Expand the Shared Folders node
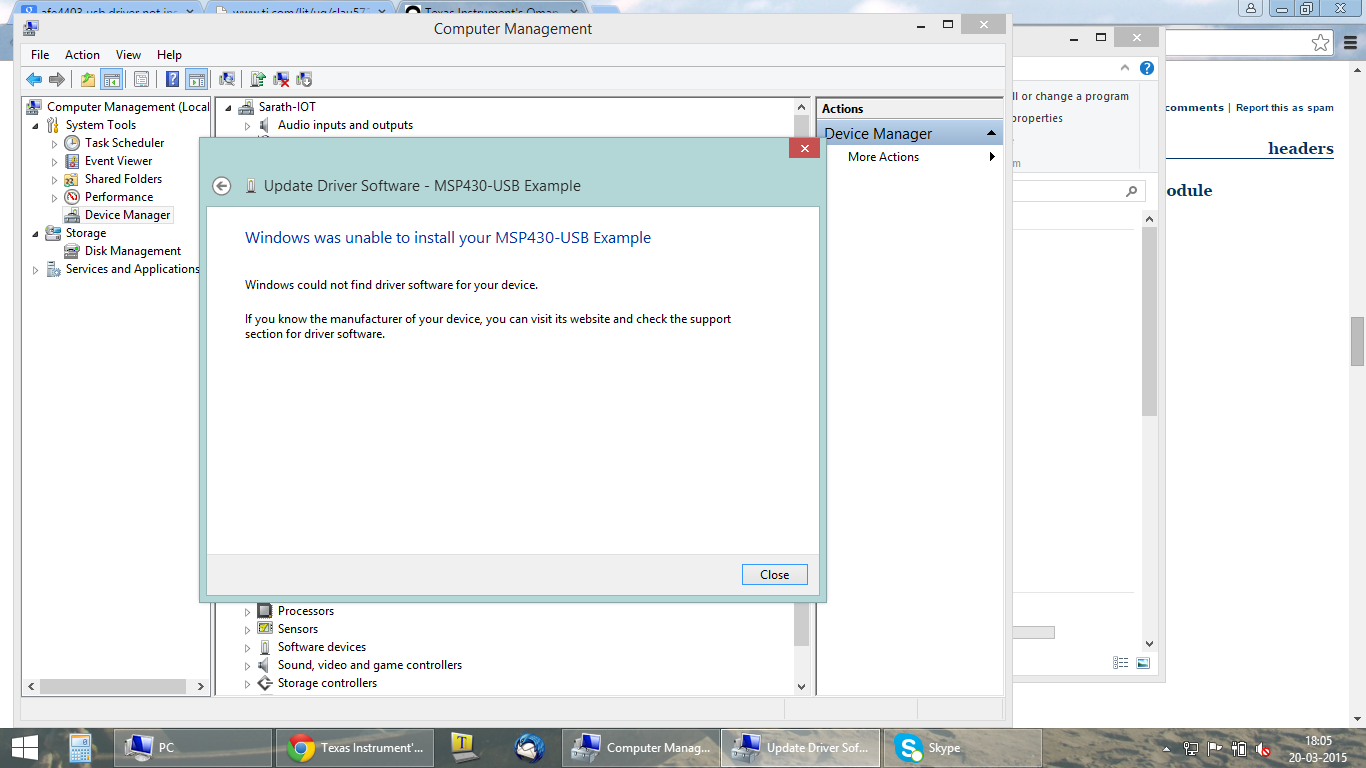1366x768 pixels. click(x=55, y=180)
